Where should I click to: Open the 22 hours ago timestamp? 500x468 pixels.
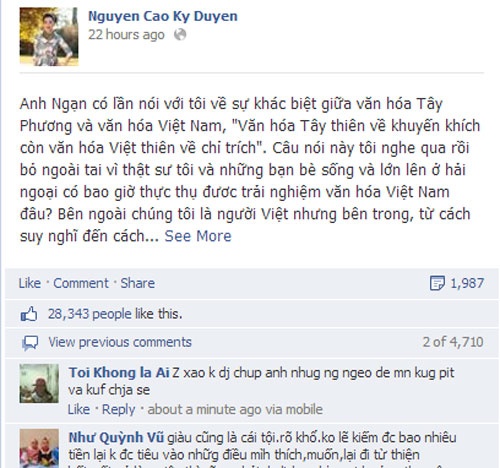point(126,34)
